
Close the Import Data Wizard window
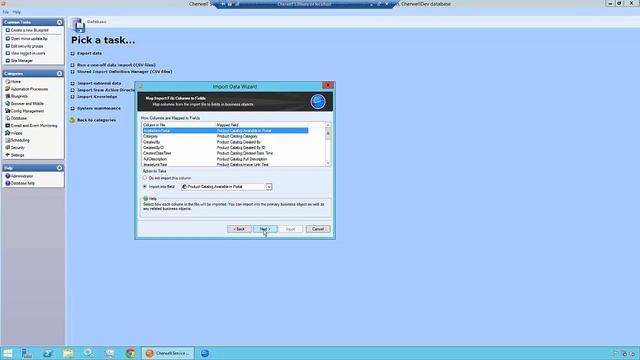click(x=328, y=85)
